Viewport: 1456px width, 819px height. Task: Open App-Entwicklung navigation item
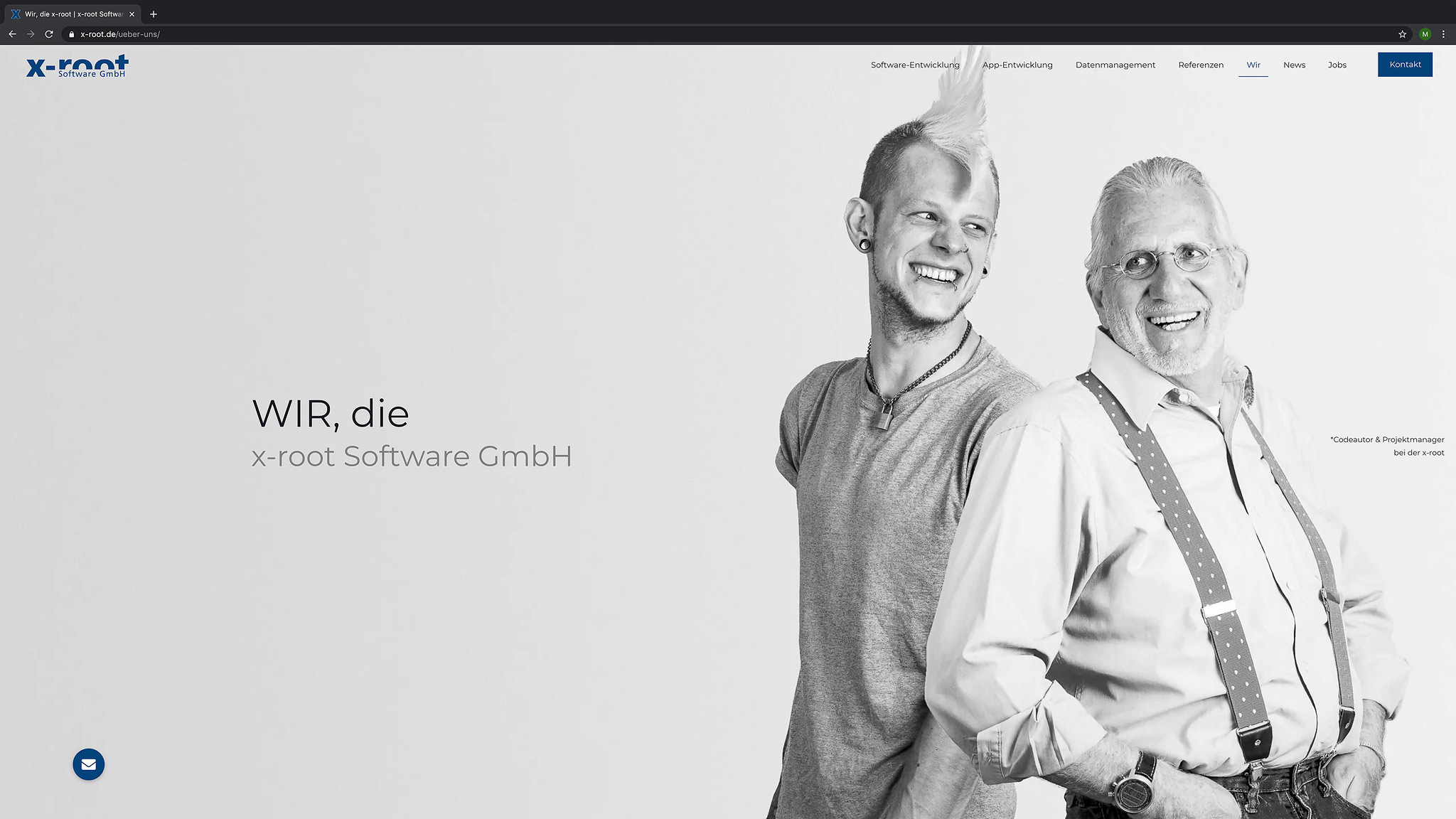1017,65
